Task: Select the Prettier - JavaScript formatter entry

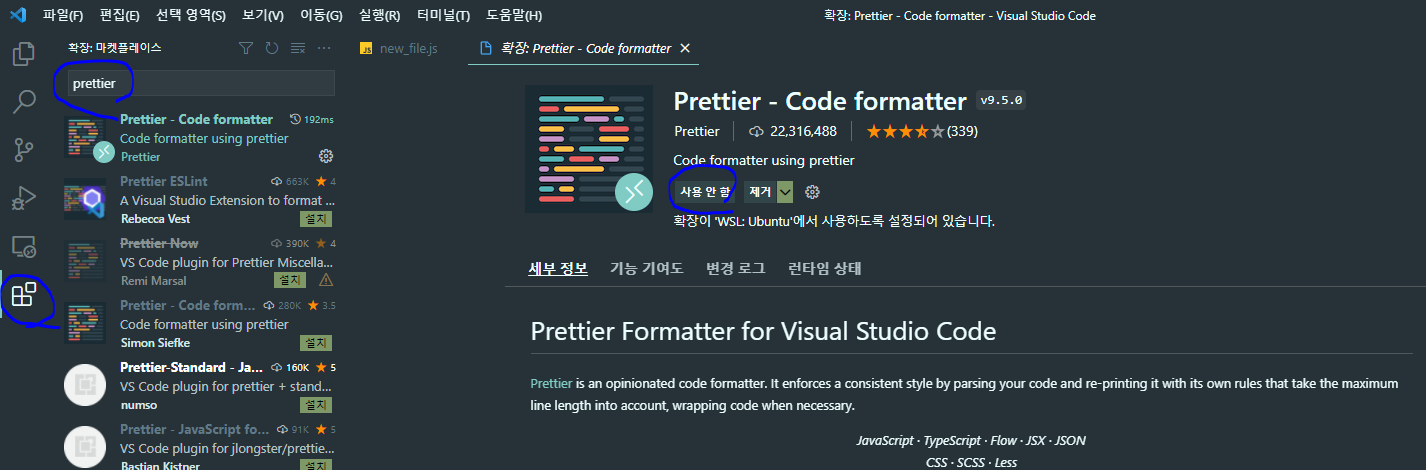Action: point(198,443)
